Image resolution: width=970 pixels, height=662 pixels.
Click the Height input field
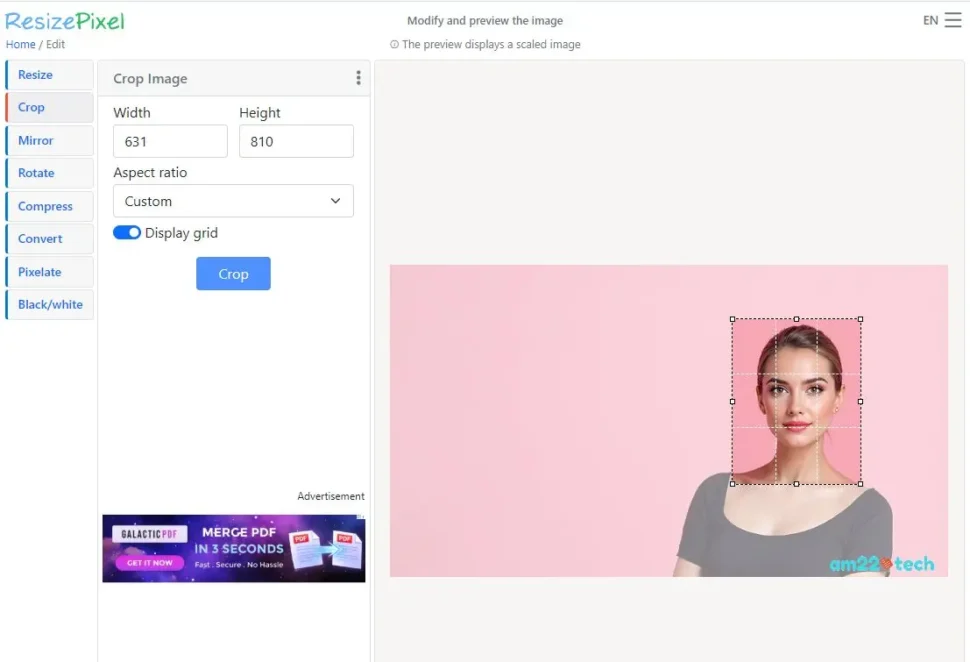(296, 141)
